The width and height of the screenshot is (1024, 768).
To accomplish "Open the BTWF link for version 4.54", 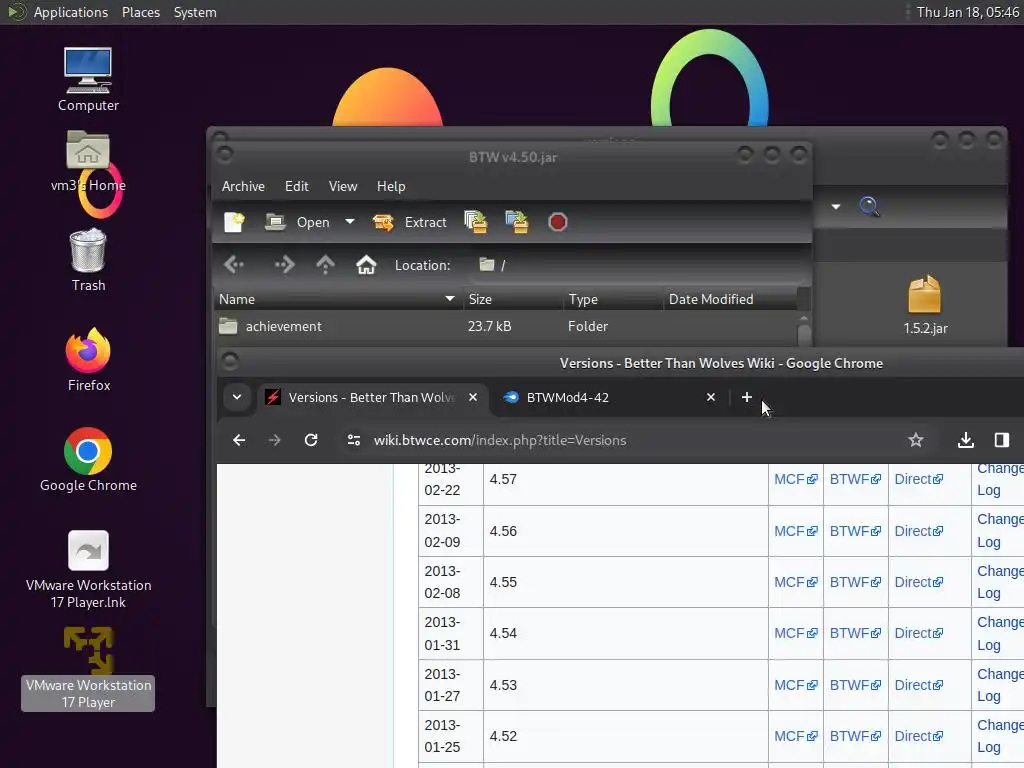I will point(855,633).
